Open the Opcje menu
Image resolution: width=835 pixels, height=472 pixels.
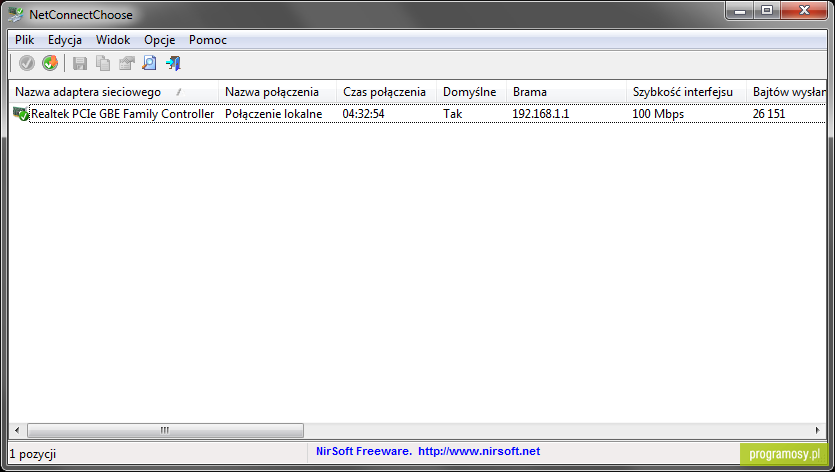coord(160,40)
